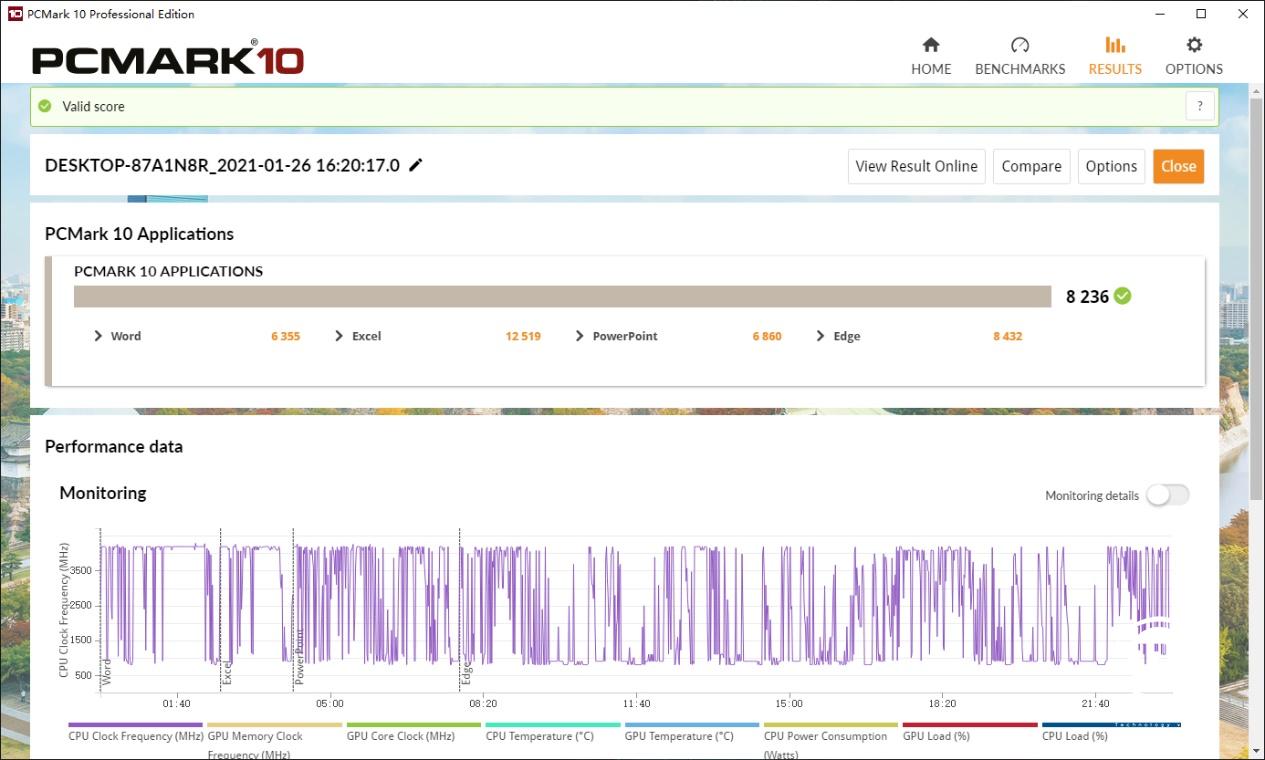This screenshot has height=760, width=1265.
Task: Click the green valid score checkmark
Action: coord(45,106)
